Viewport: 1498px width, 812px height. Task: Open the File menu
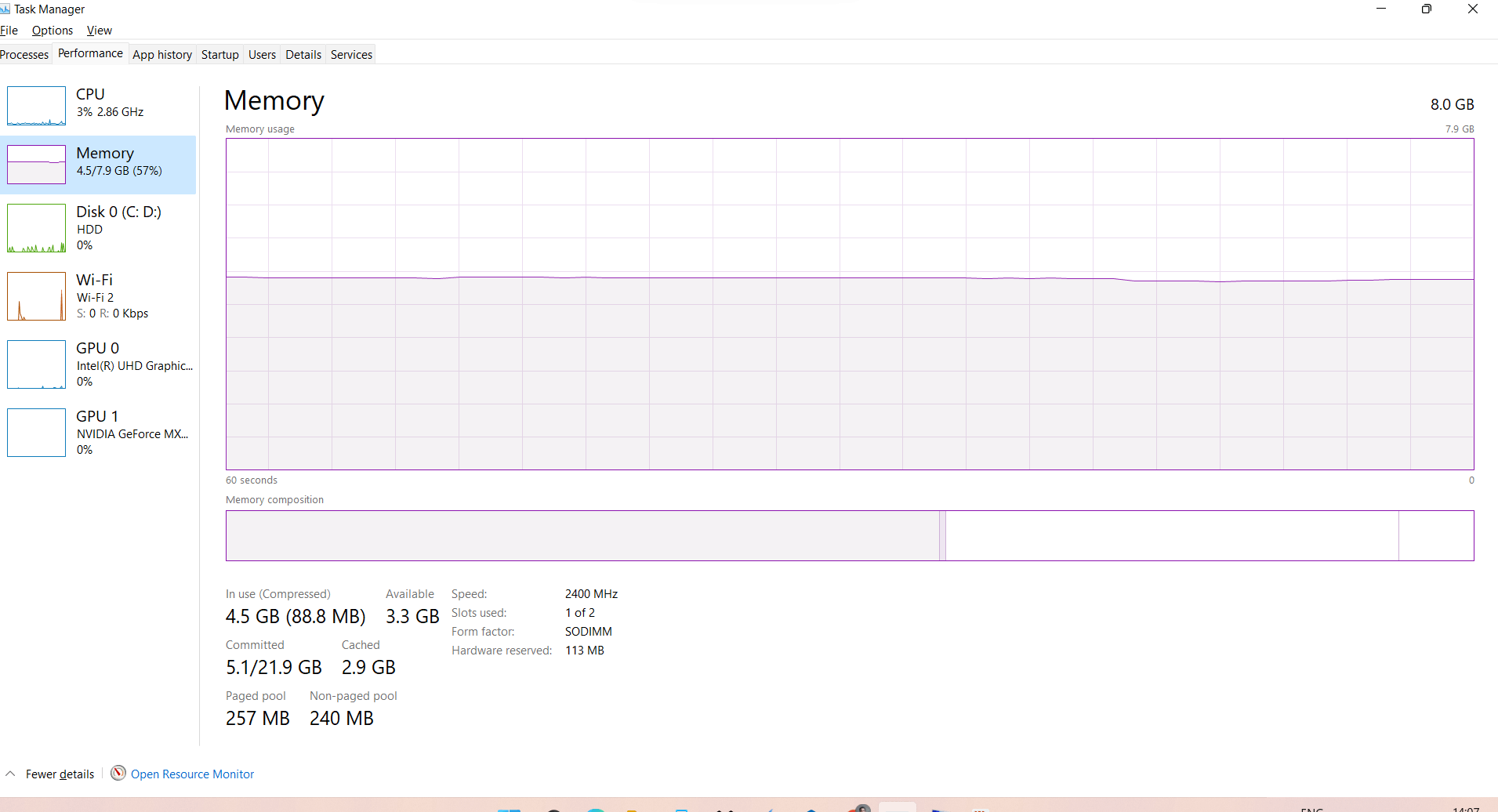coord(9,31)
